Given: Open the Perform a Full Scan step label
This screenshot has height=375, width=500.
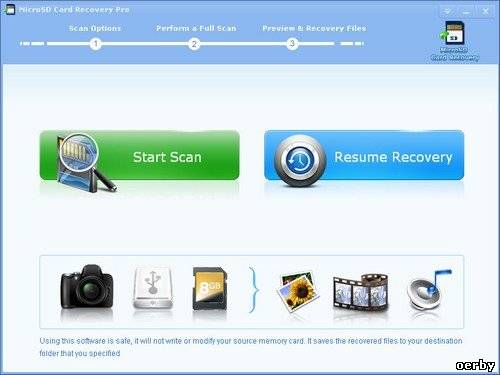Looking at the screenshot, I should point(196,28).
